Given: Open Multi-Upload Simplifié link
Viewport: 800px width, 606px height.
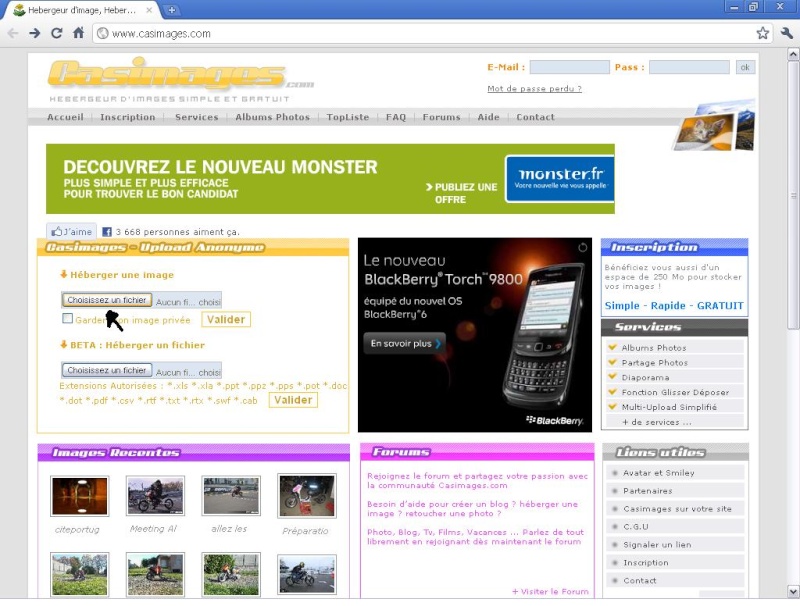Looking at the screenshot, I should pos(669,407).
